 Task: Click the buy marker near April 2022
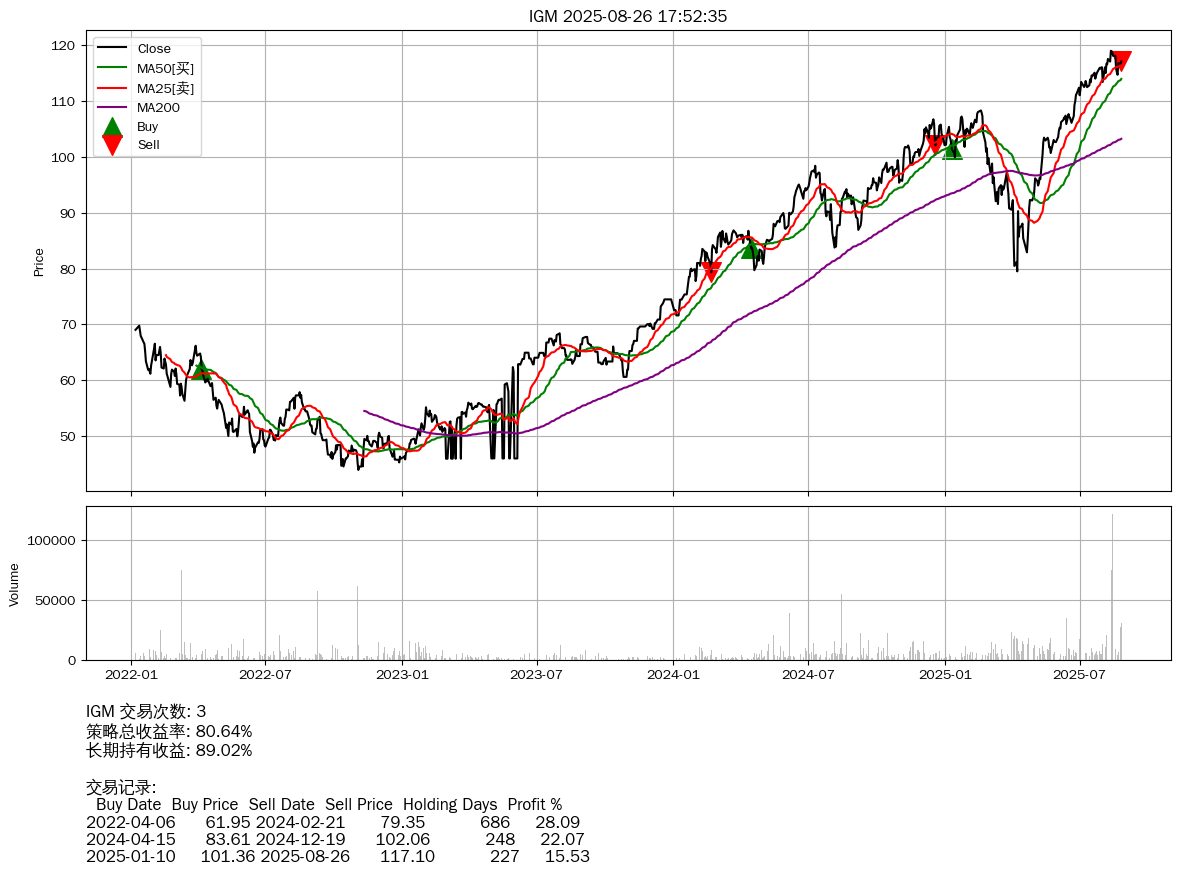[x=201, y=371]
